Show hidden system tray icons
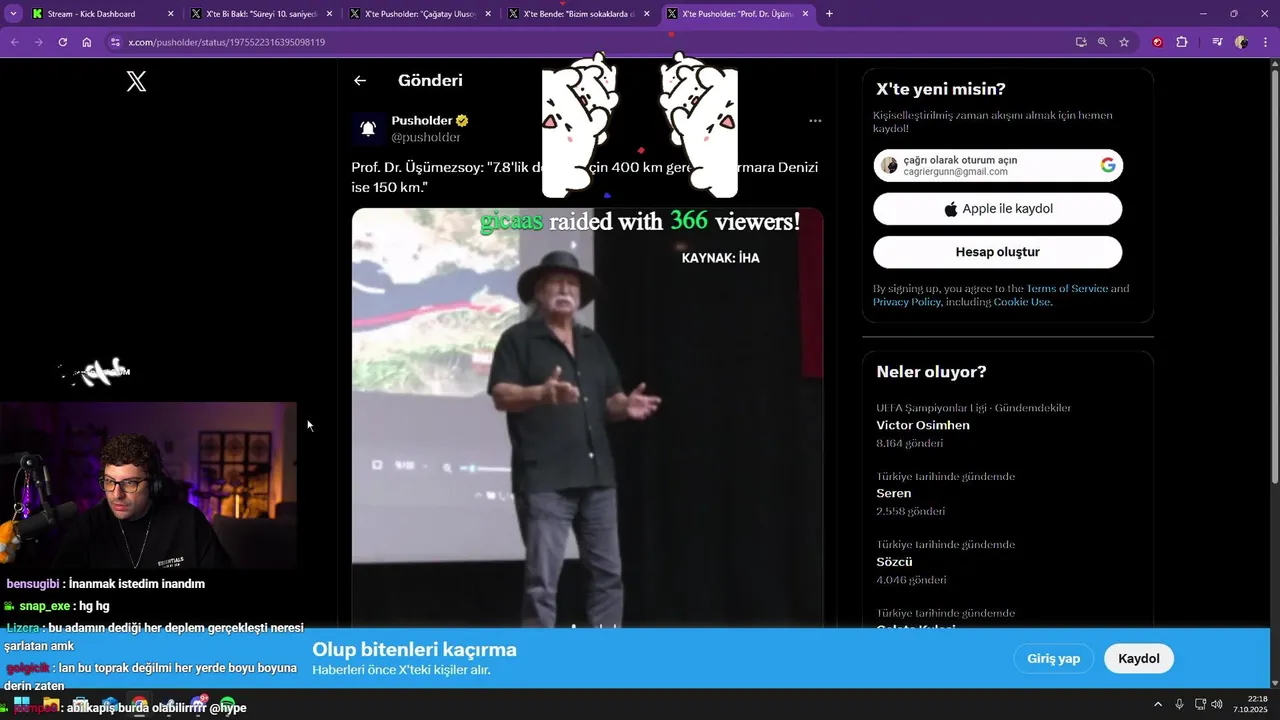This screenshot has width=1280, height=720. coord(1158,704)
